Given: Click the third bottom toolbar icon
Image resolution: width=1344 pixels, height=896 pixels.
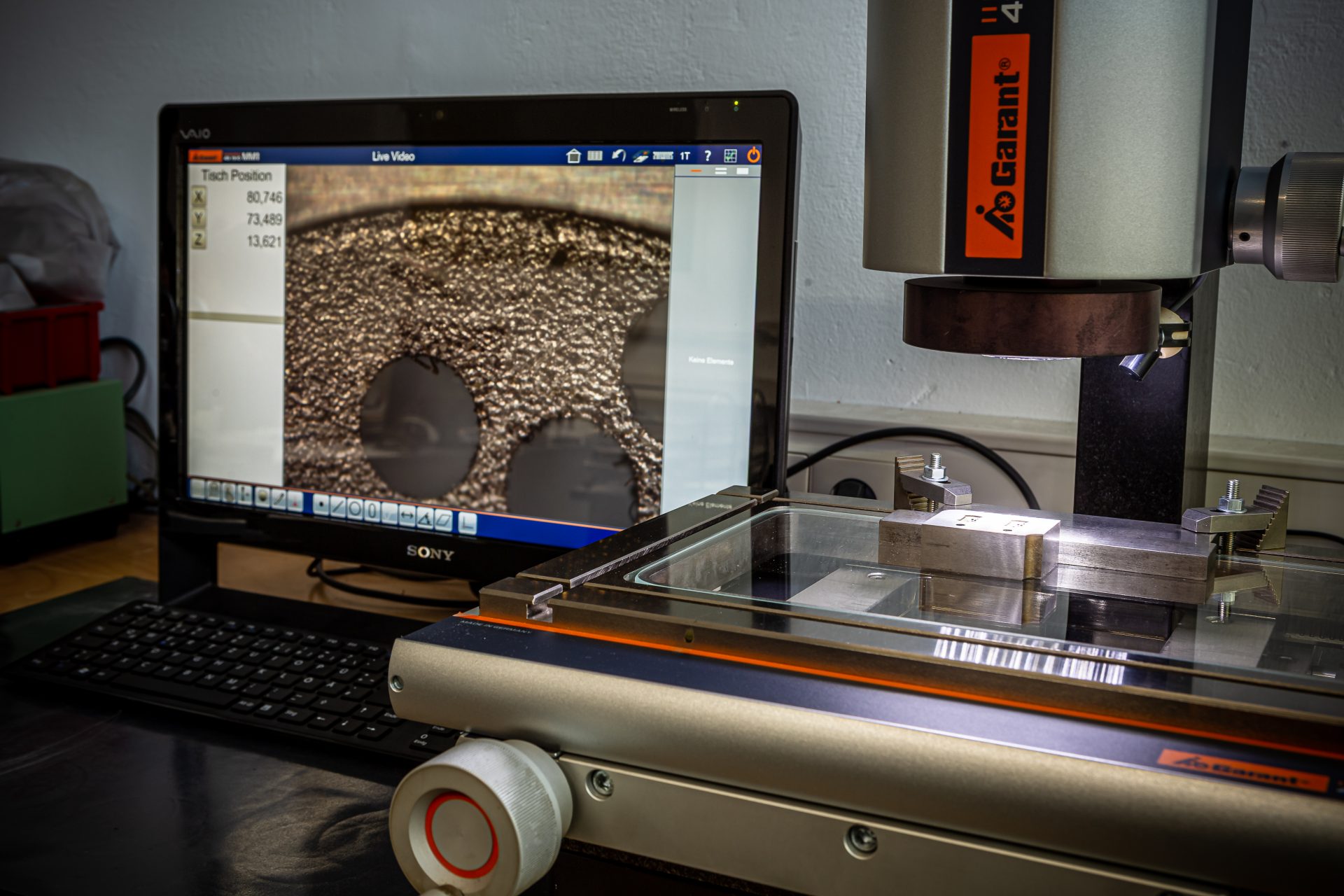Looking at the screenshot, I should click(228, 493).
